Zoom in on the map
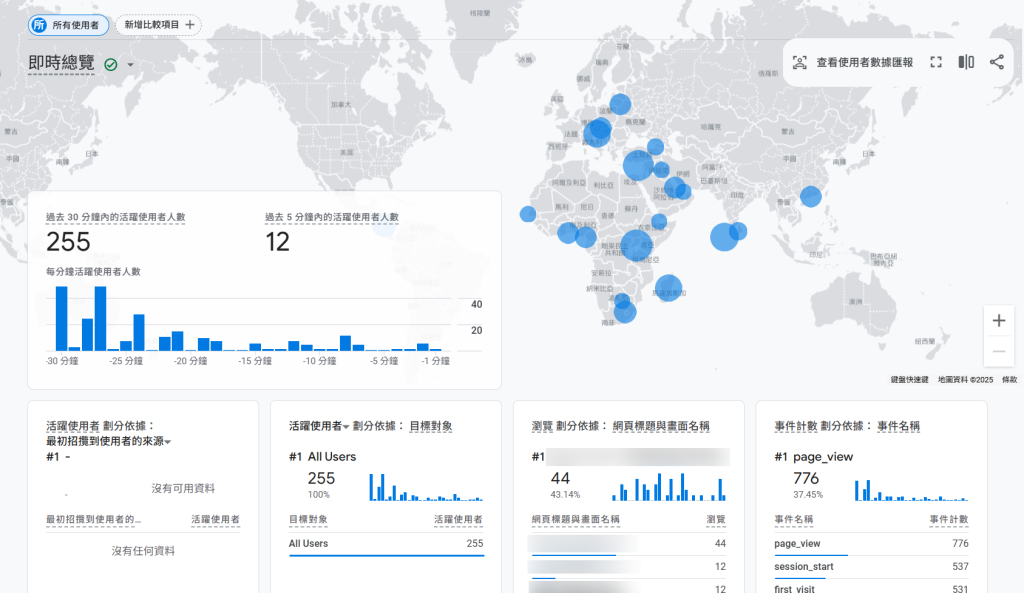Viewport: 1024px width, 593px height. pyautogui.click(x=999, y=321)
